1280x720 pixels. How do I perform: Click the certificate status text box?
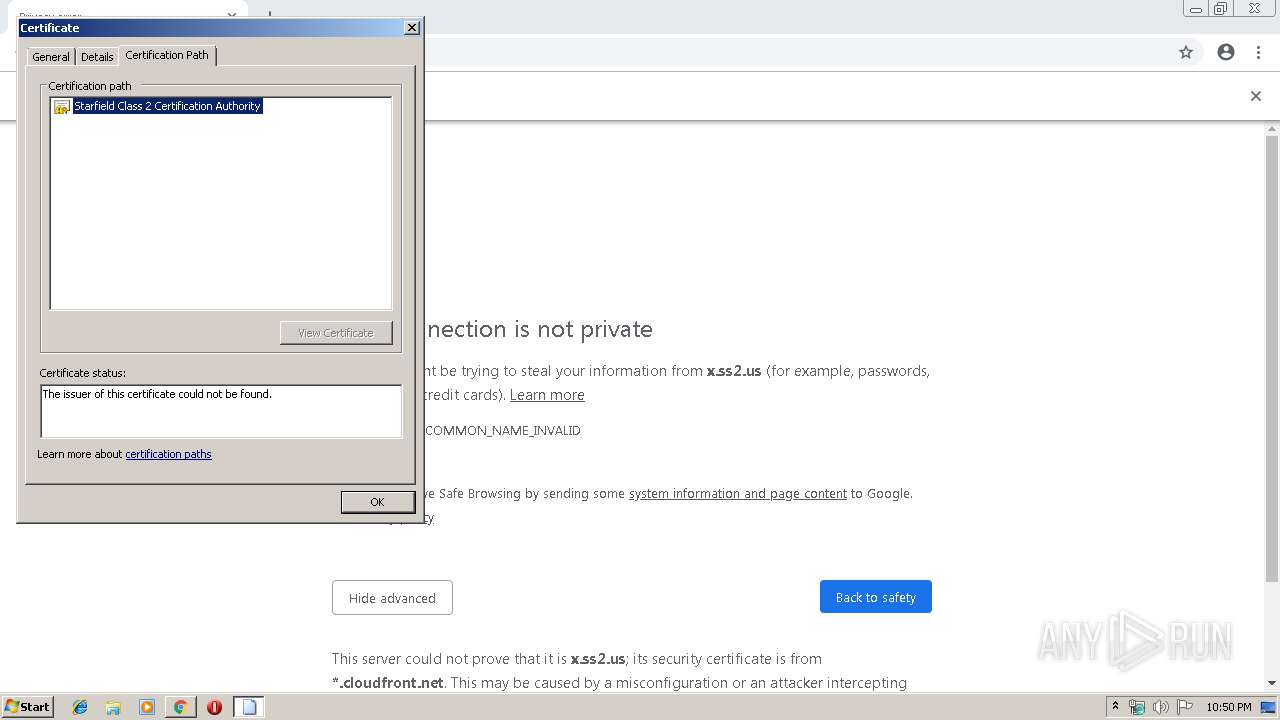click(x=221, y=411)
